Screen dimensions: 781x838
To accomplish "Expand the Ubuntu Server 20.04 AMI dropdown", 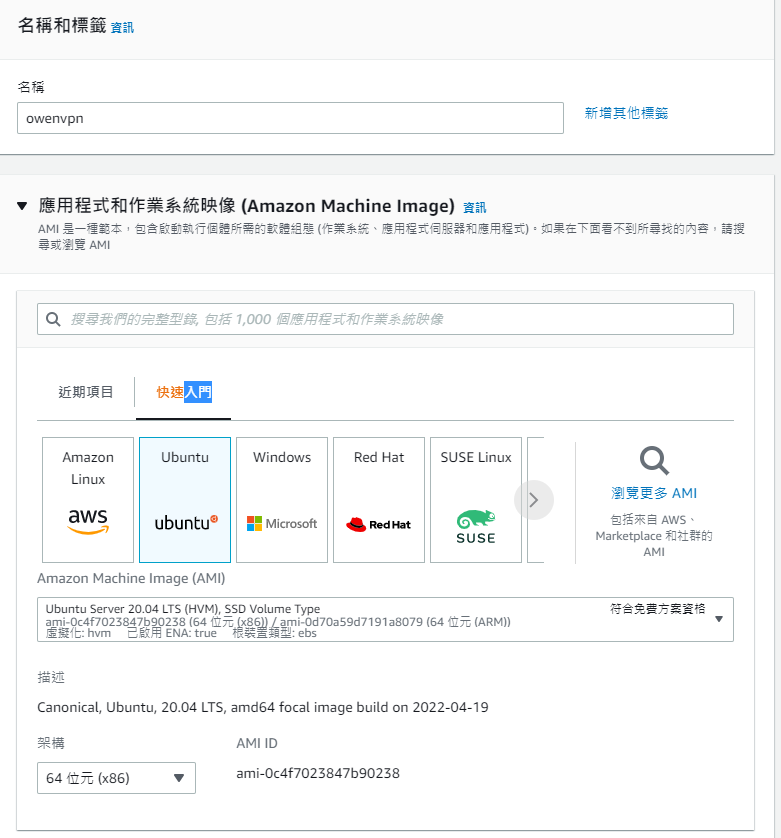I will click(x=718, y=619).
